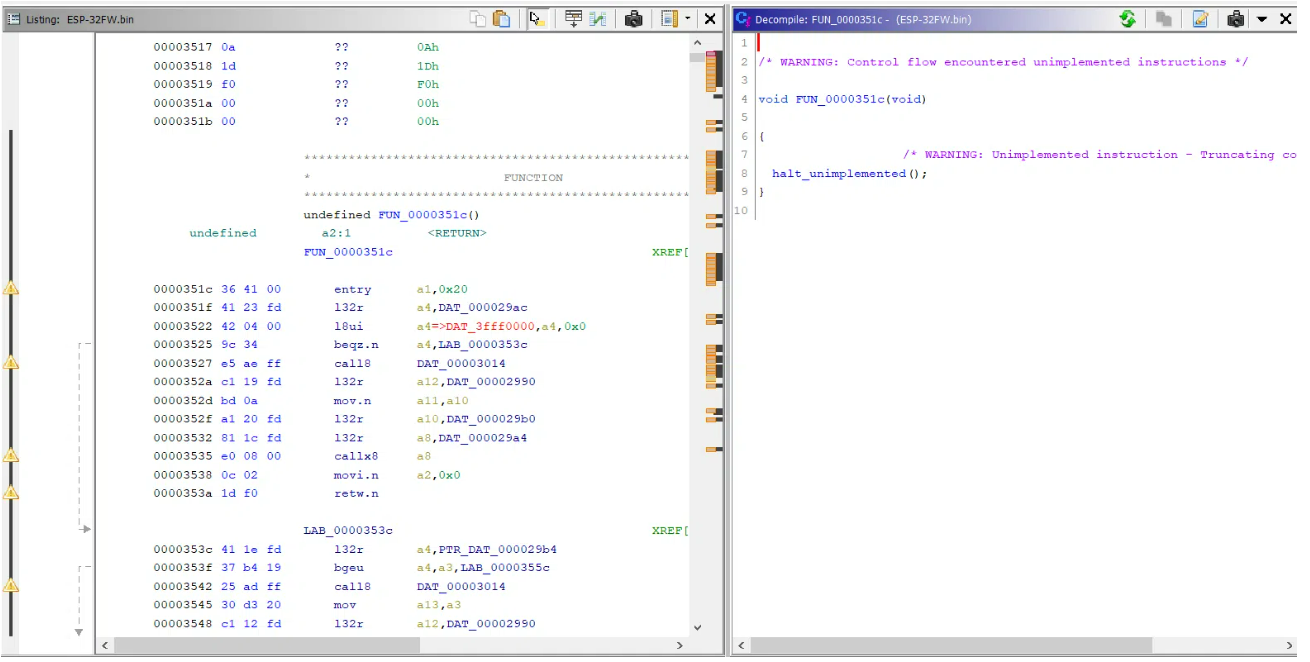Select the Listing: ESP-32FW.bin title tab
Image resolution: width=1310 pixels, height=662 pixels.
pos(70,17)
